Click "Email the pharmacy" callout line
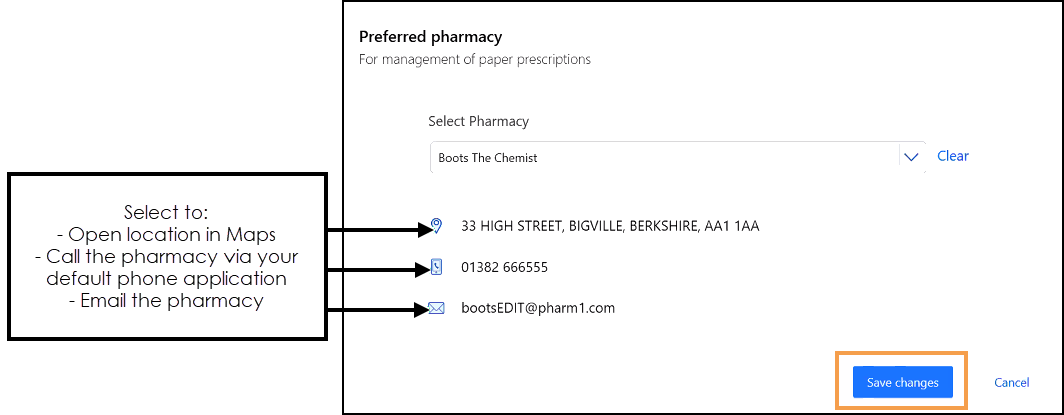 168,301
